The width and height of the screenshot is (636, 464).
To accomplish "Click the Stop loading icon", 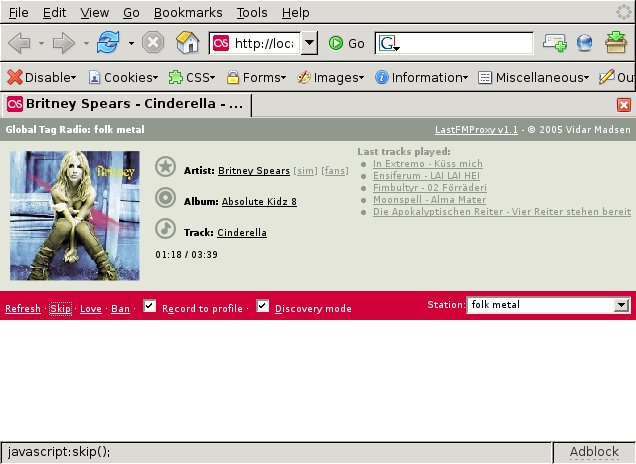I will pos(153,43).
